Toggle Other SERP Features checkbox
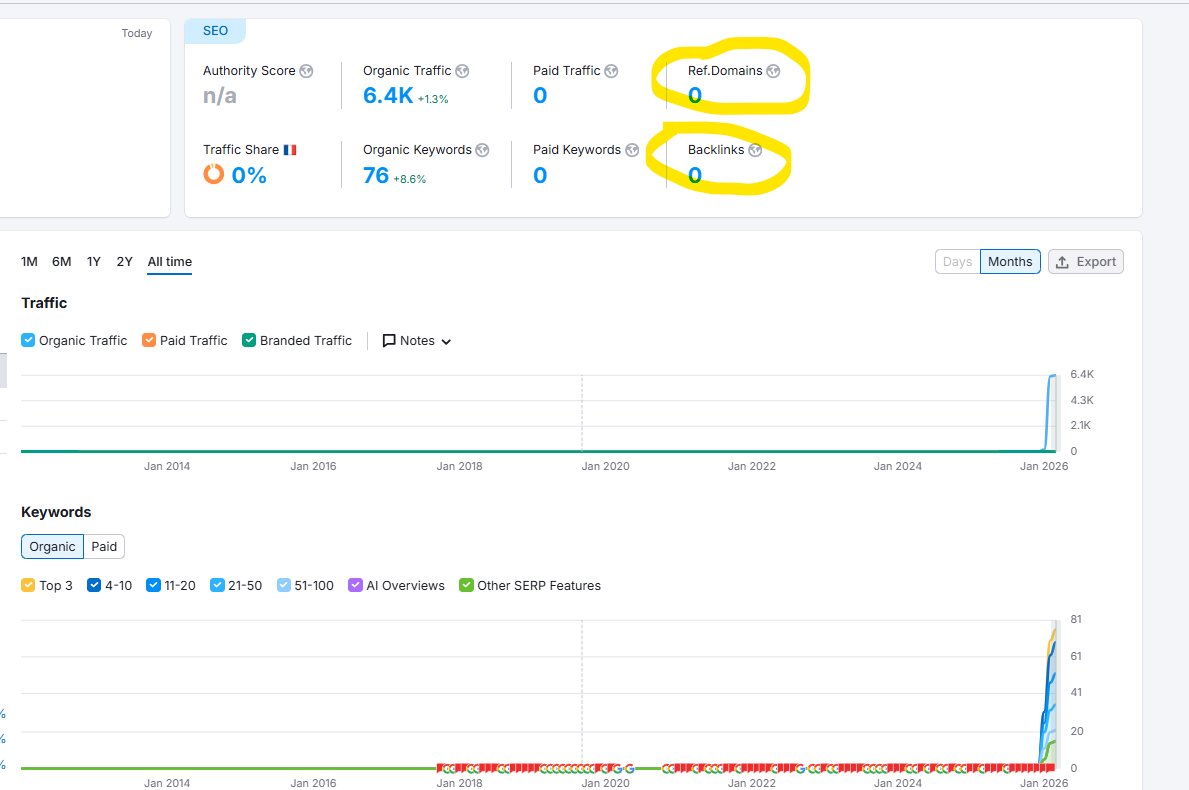 466,585
